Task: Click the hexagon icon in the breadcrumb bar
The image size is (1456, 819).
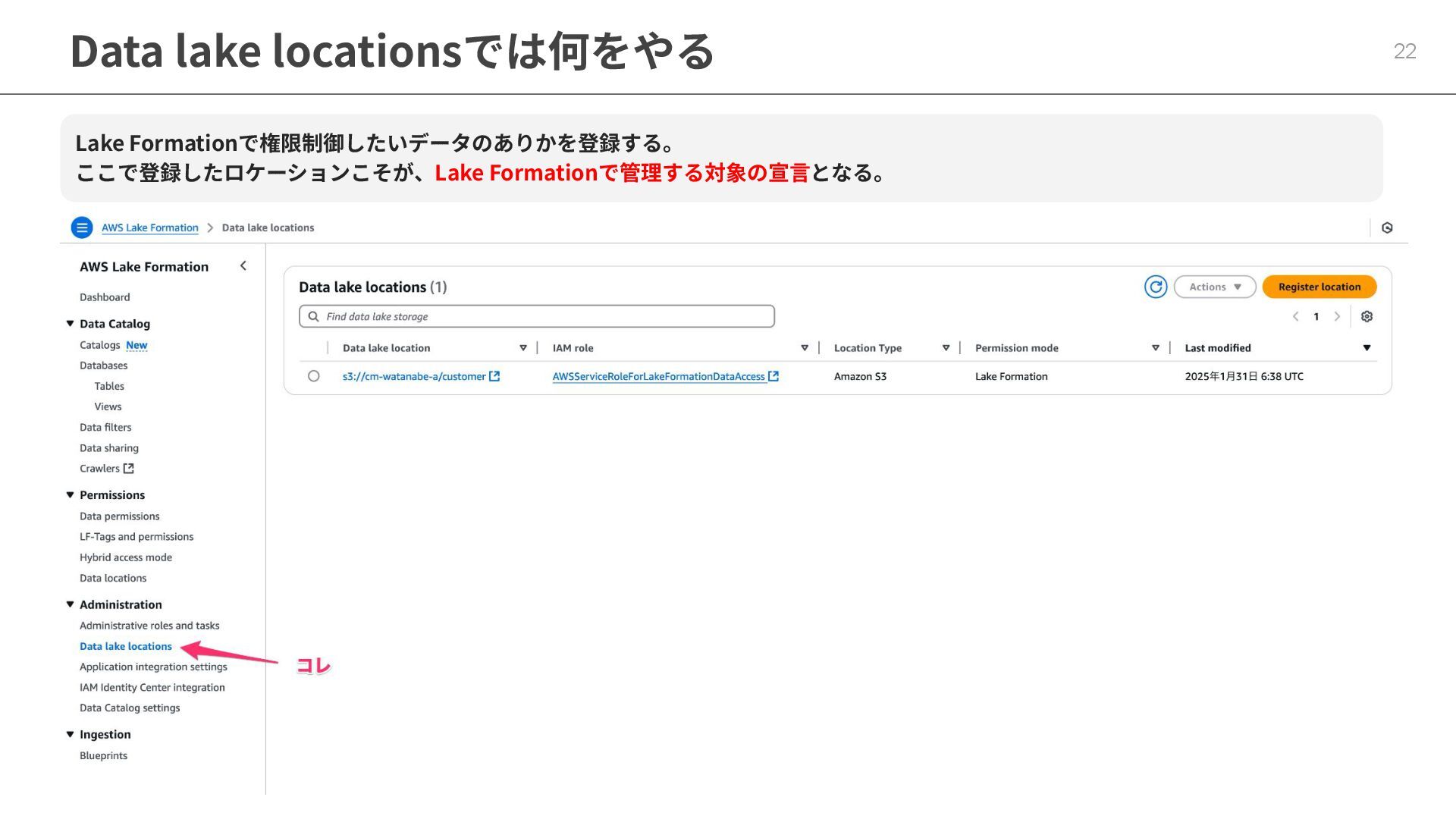Action: [1387, 227]
